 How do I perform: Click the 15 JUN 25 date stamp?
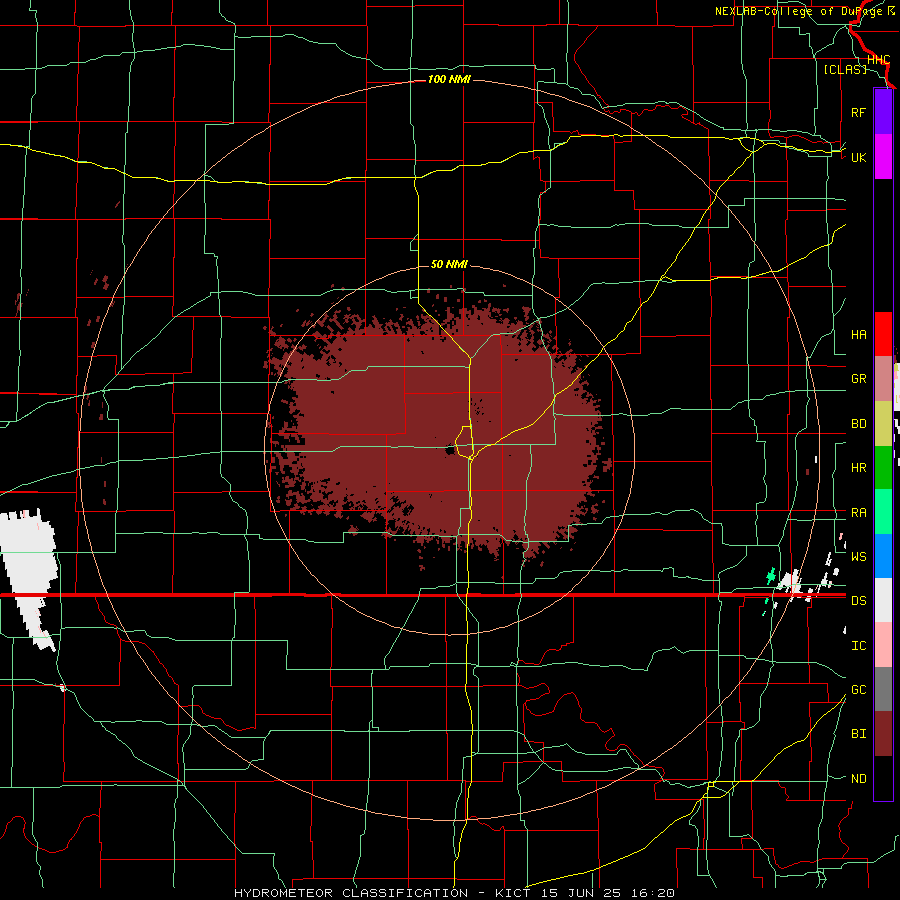point(581,893)
